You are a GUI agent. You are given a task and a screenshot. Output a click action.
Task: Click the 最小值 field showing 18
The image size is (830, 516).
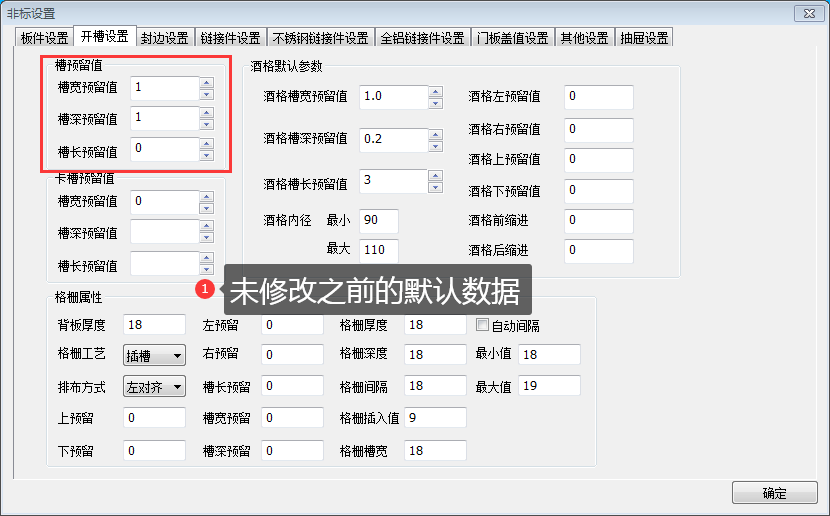coord(549,354)
